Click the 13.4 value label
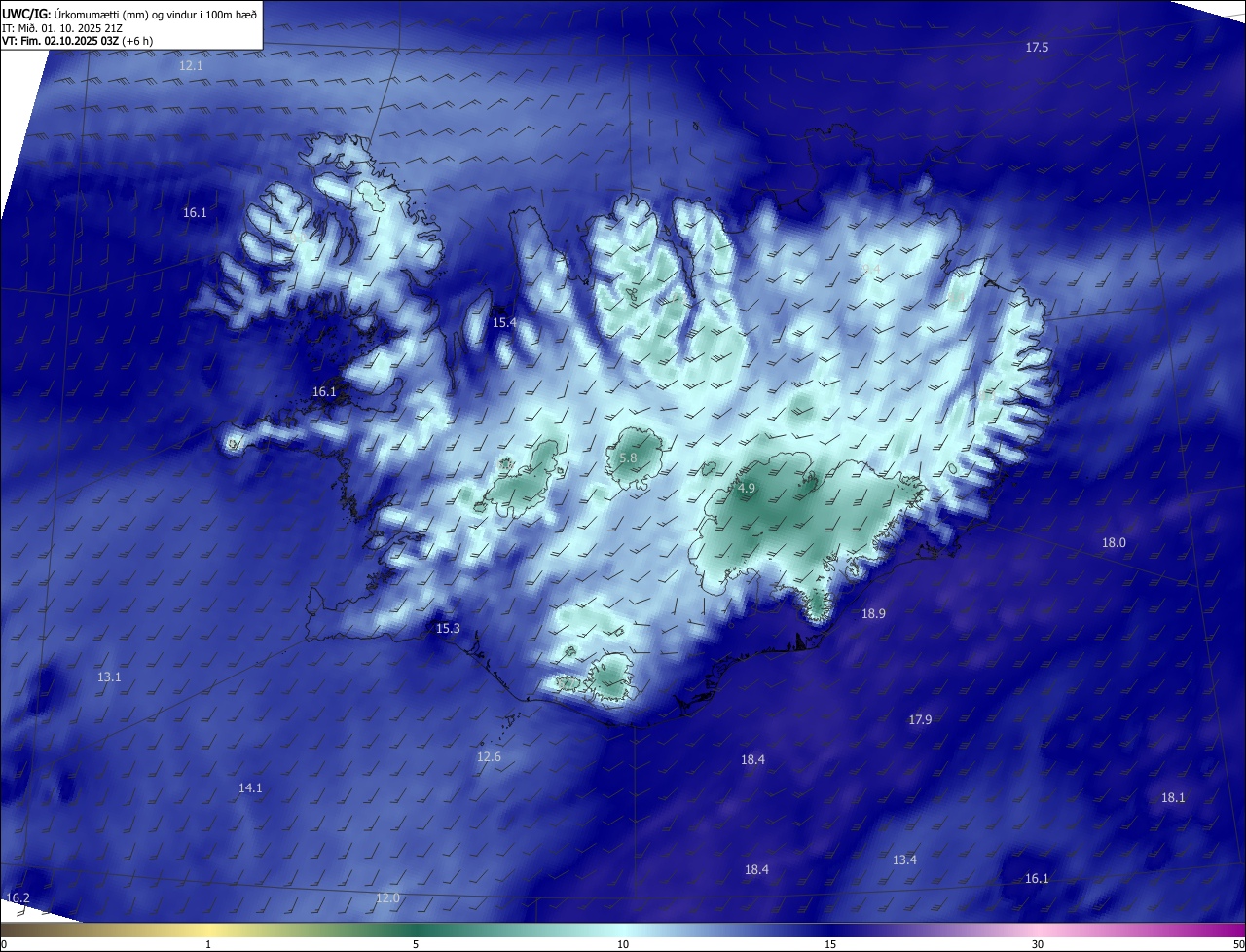The image size is (1246, 952). 904,860
